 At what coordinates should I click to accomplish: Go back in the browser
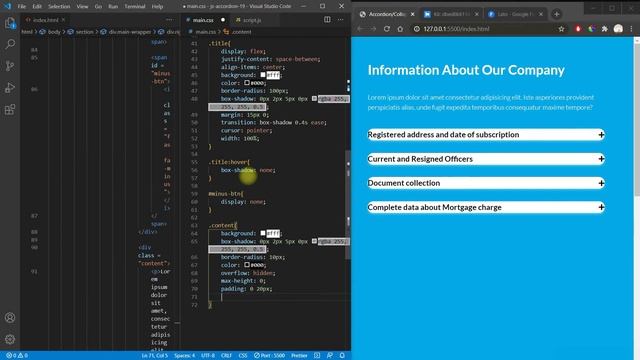pyautogui.click(x=360, y=29)
